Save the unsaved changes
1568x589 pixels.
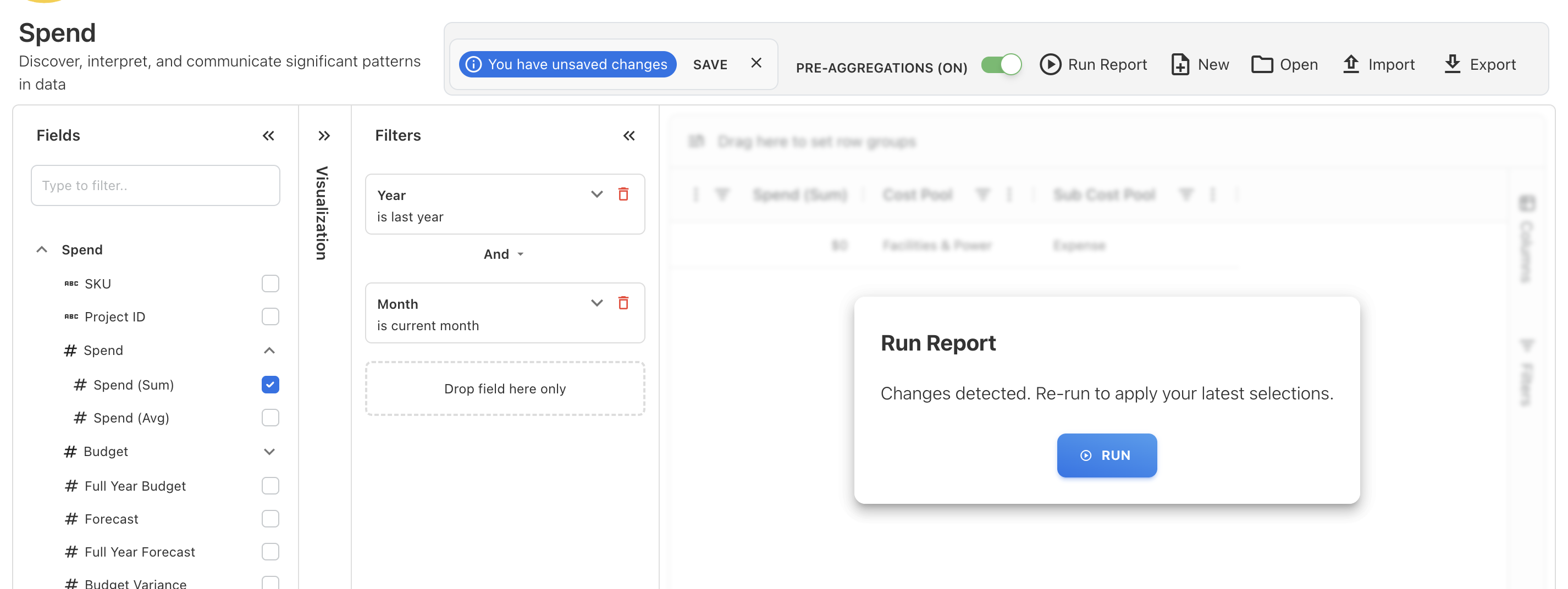point(710,64)
